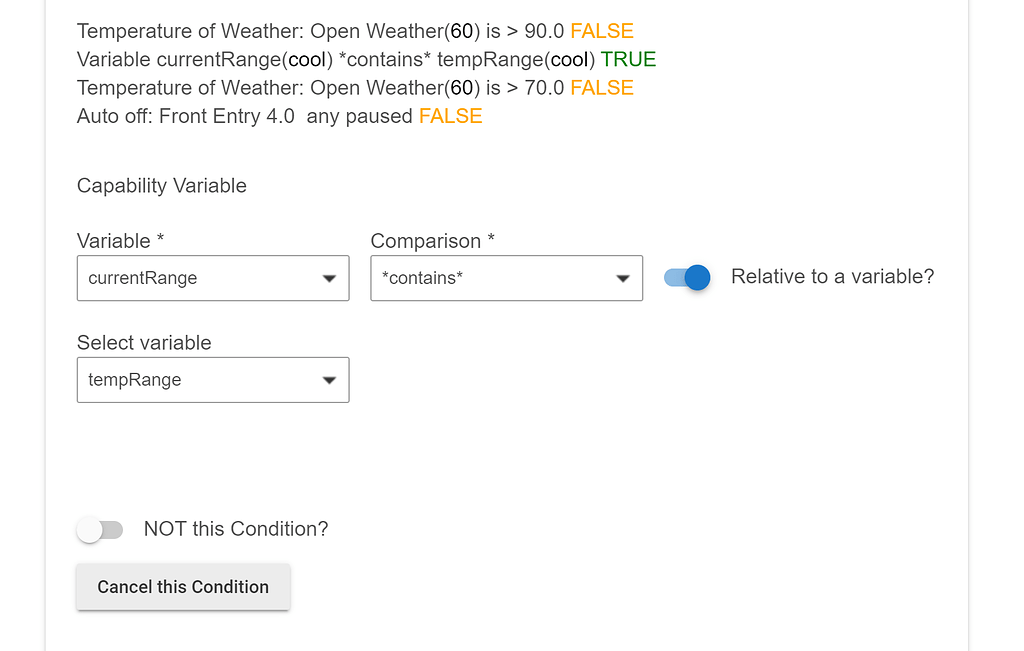
Task: Click inside the tempRange input field
Action: tap(180, 381)
